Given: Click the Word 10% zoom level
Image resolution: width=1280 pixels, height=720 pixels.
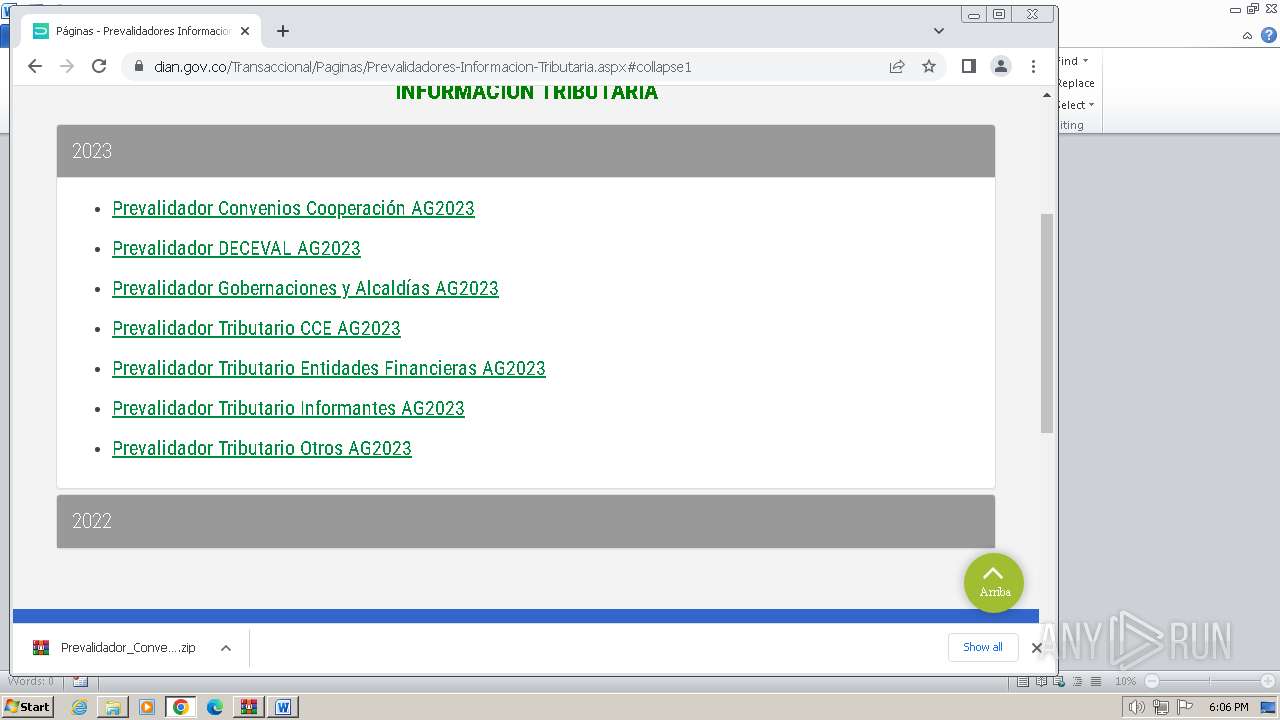Looking at the screenshot, I should click(x=1126, y=681).
